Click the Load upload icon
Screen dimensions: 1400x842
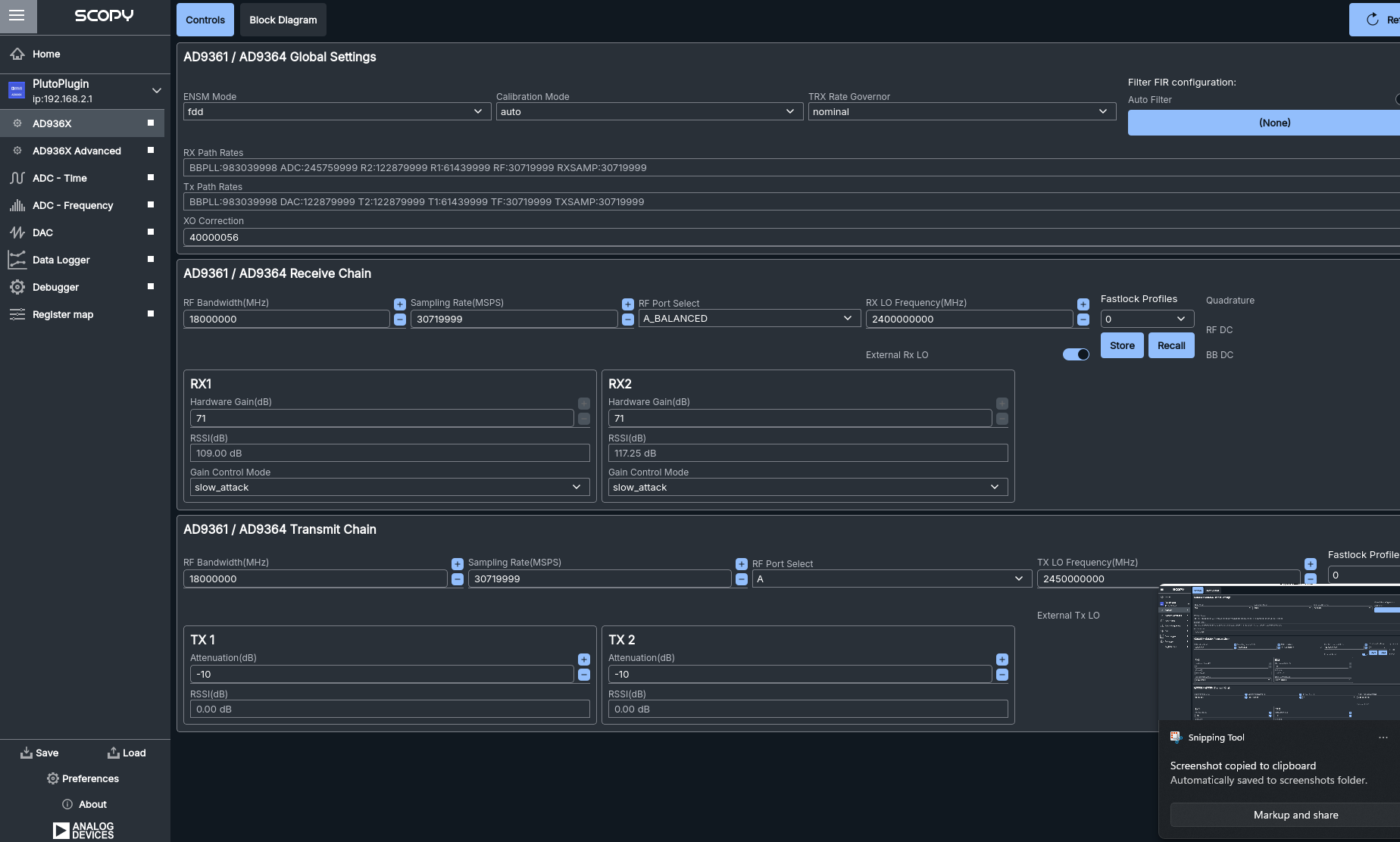(114, 753)
